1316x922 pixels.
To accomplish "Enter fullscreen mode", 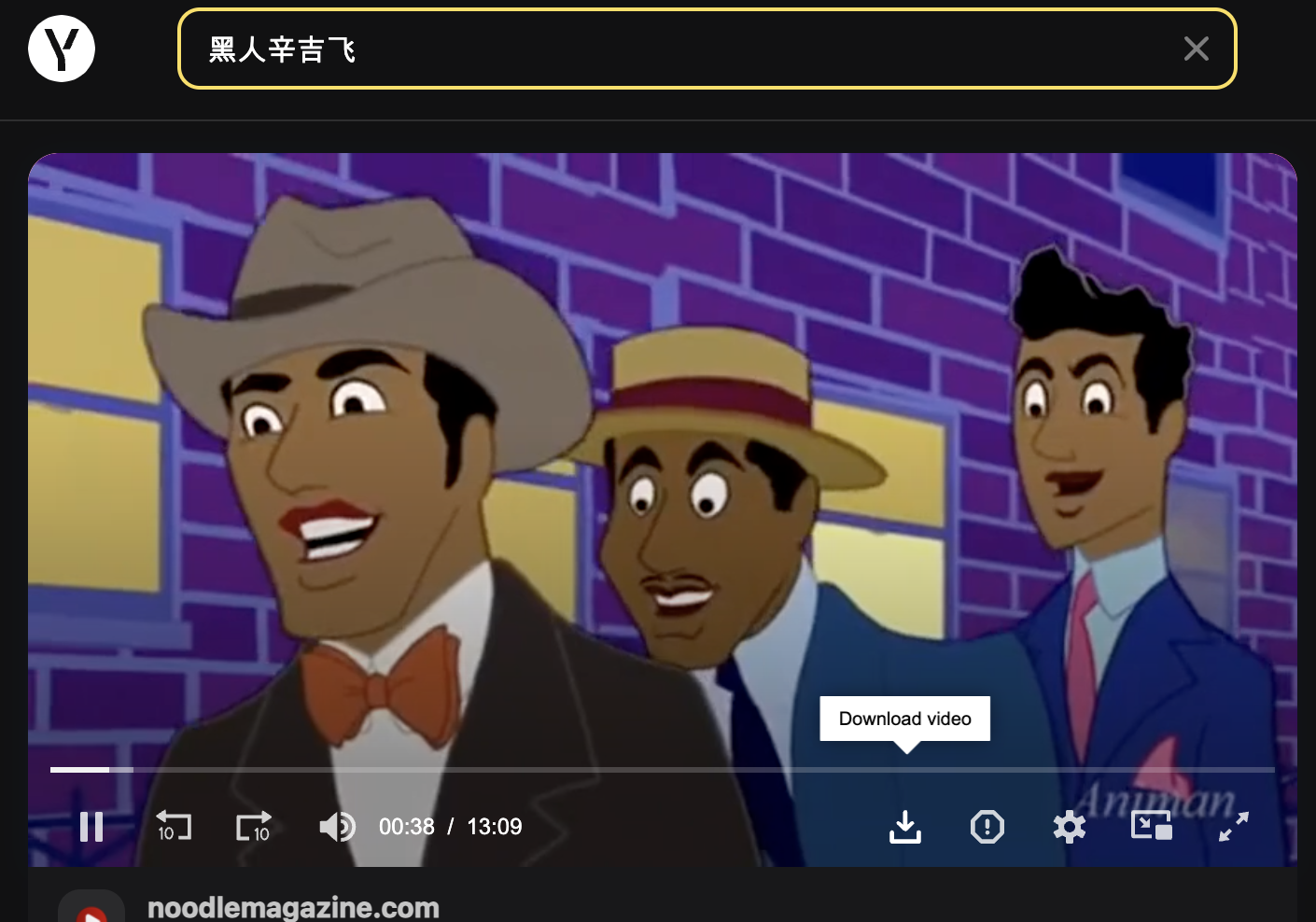I will 1234,826.
